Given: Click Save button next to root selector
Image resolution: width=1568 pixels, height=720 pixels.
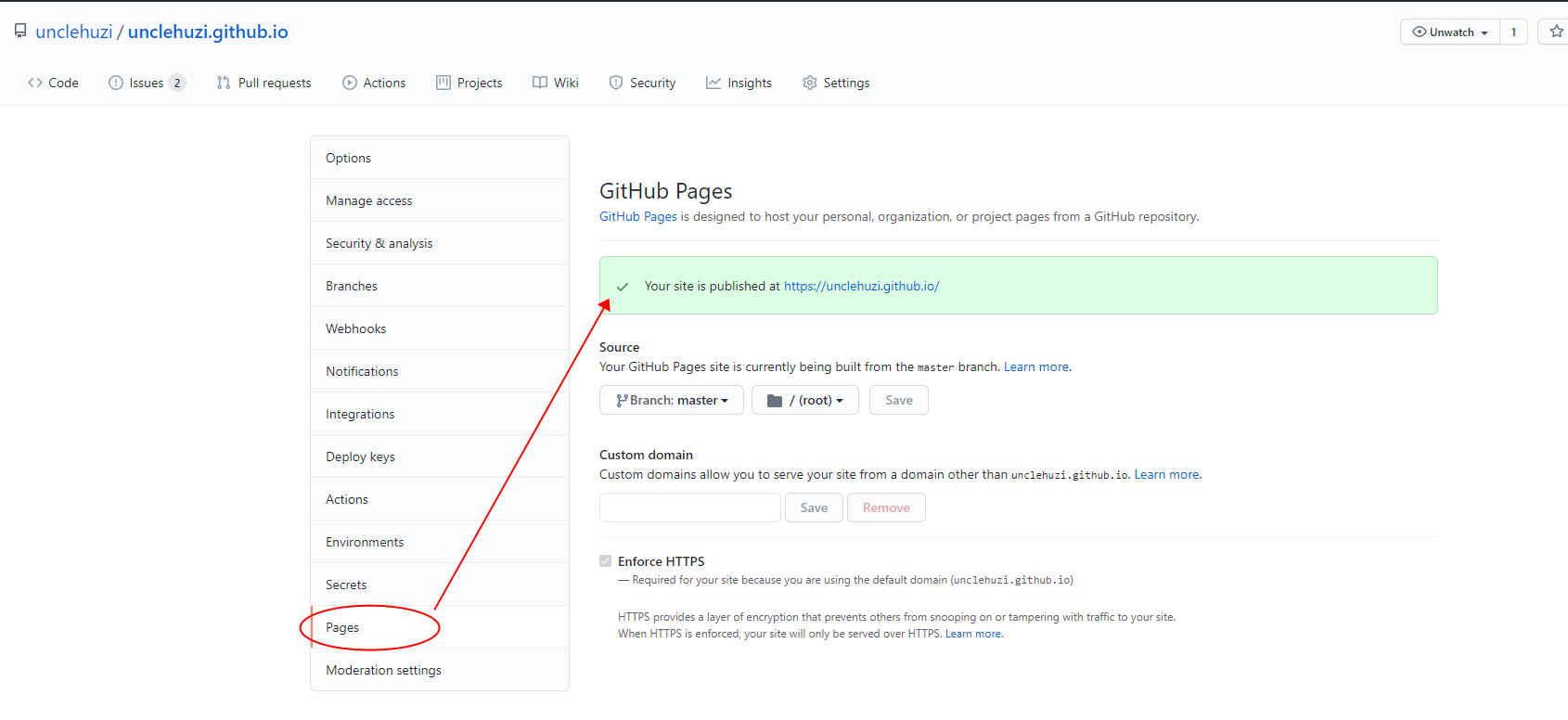Looking at the screenshot, I should pos(899,400).
